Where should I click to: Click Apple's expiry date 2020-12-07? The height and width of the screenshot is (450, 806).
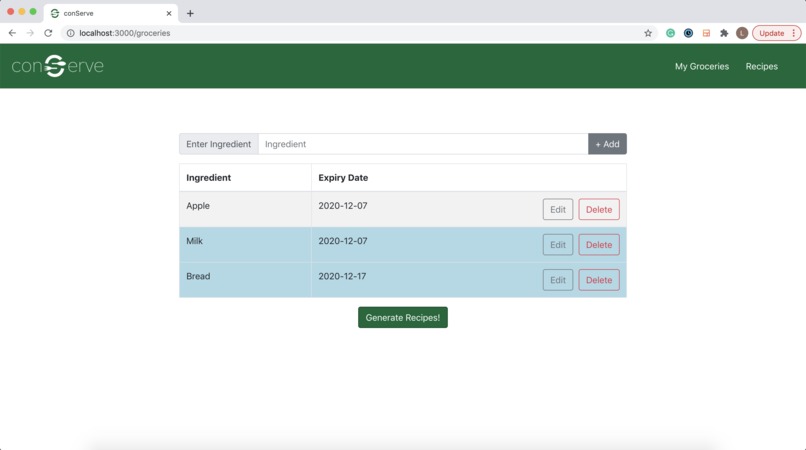(343, 206)
